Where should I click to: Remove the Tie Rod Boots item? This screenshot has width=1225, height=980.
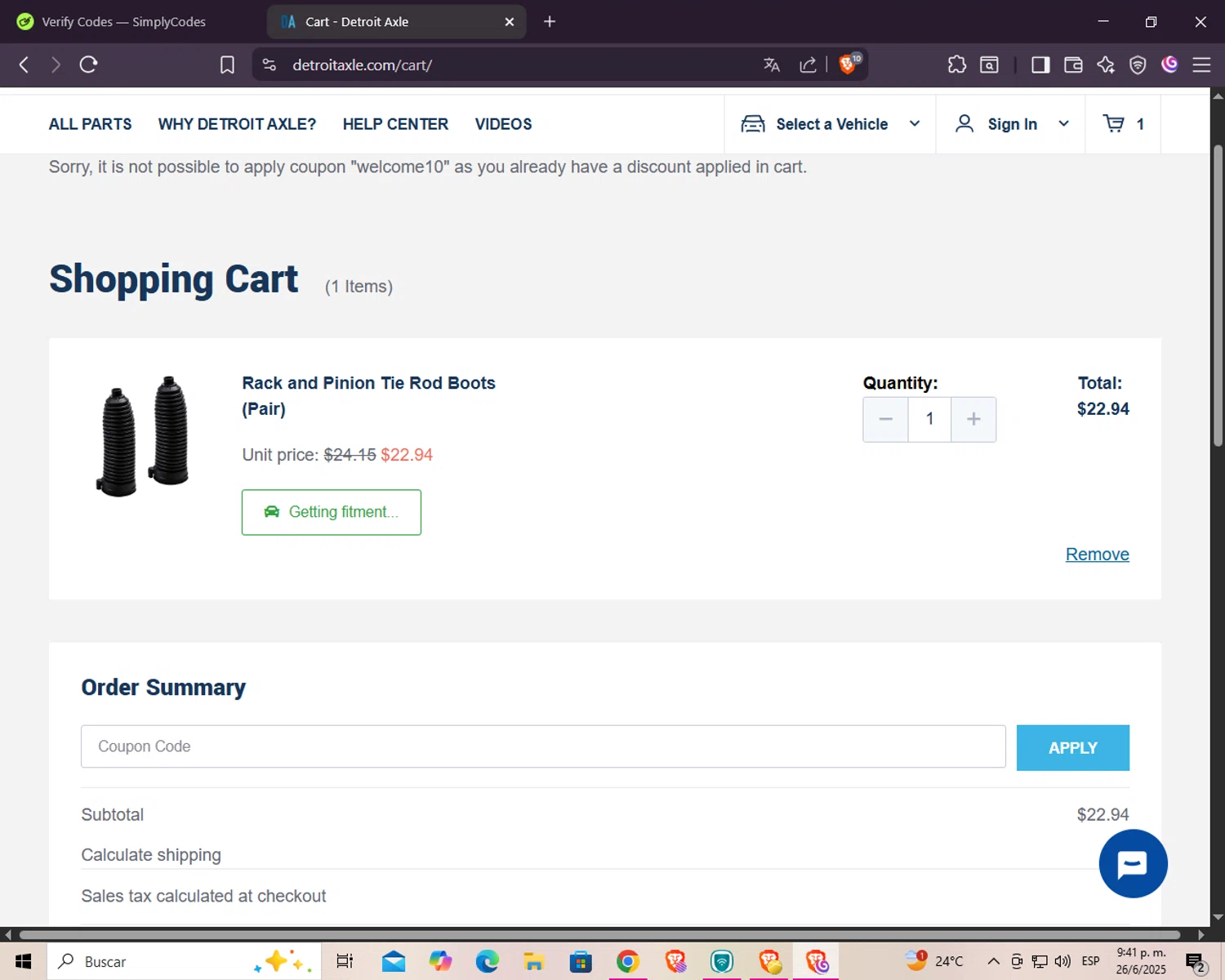1097,555
